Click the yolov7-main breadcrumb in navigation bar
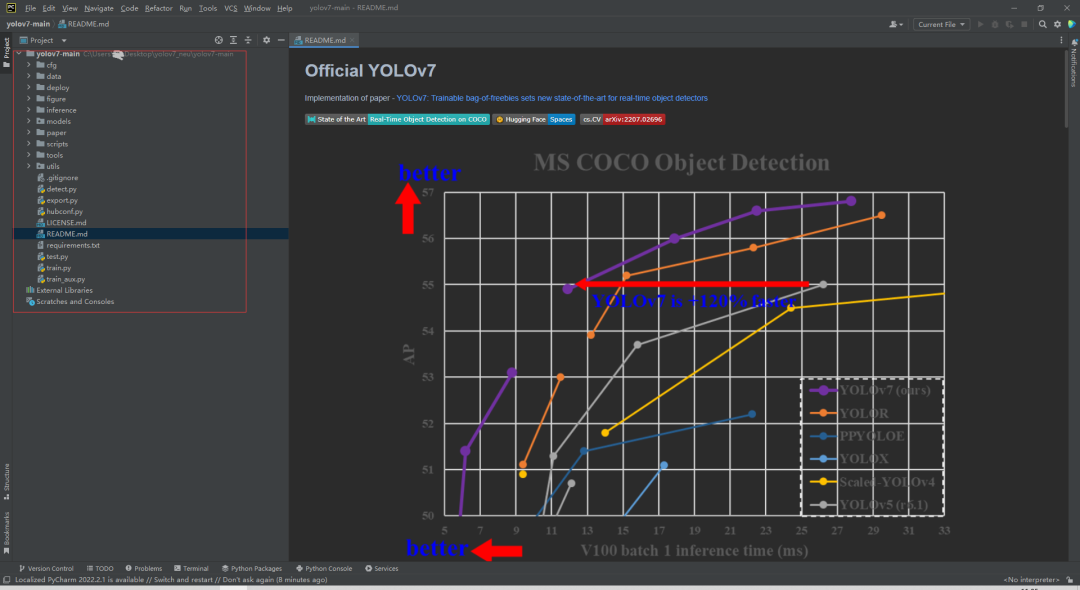The image size is (1080, 590). (x=28, y=24)
